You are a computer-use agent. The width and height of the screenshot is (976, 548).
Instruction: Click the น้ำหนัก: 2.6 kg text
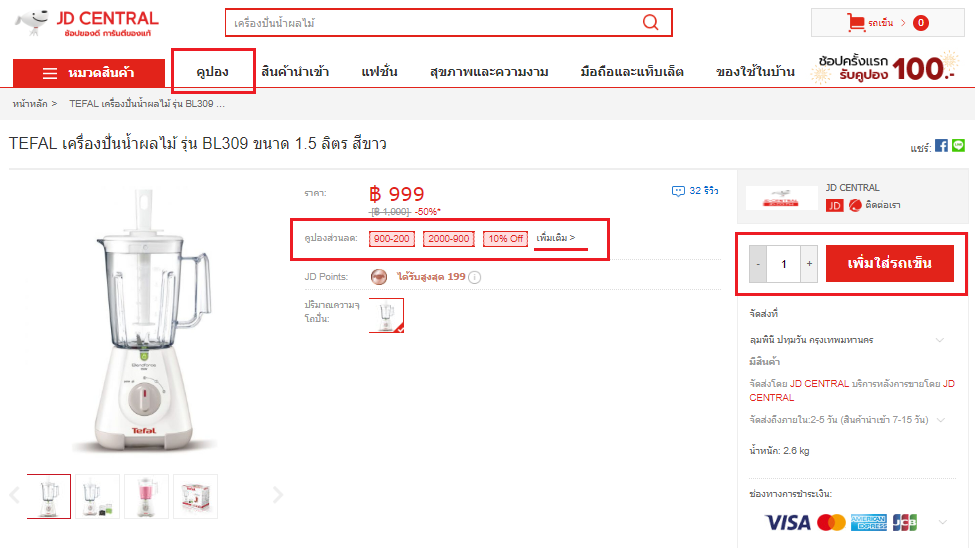point(779,451)
